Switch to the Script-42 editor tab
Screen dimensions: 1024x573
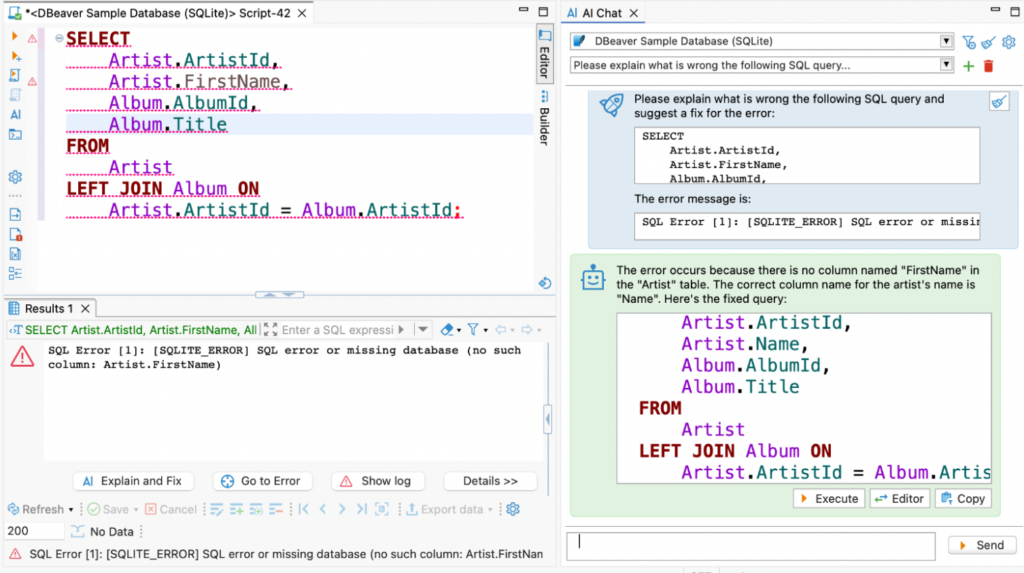pyautogui.click(x=158, y=13)
